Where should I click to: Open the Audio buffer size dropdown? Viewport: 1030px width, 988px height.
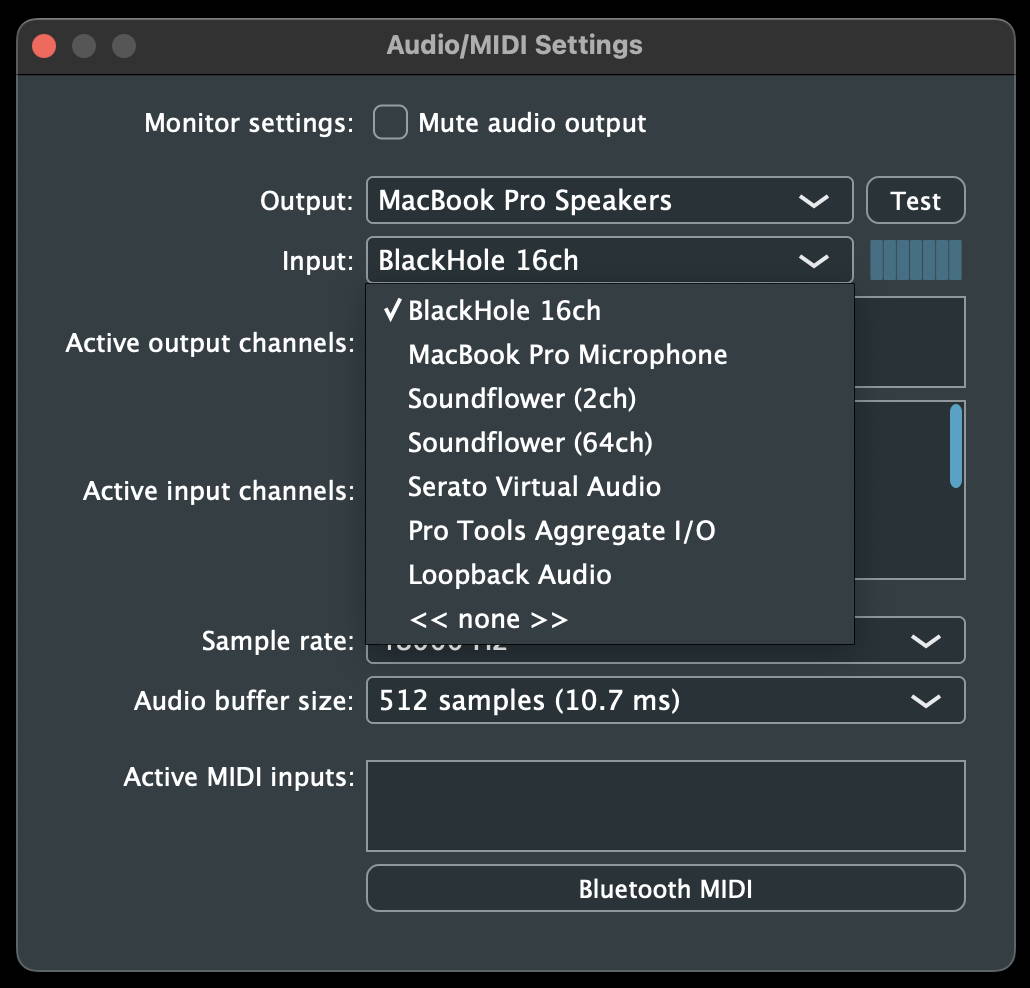click(665, 700)
